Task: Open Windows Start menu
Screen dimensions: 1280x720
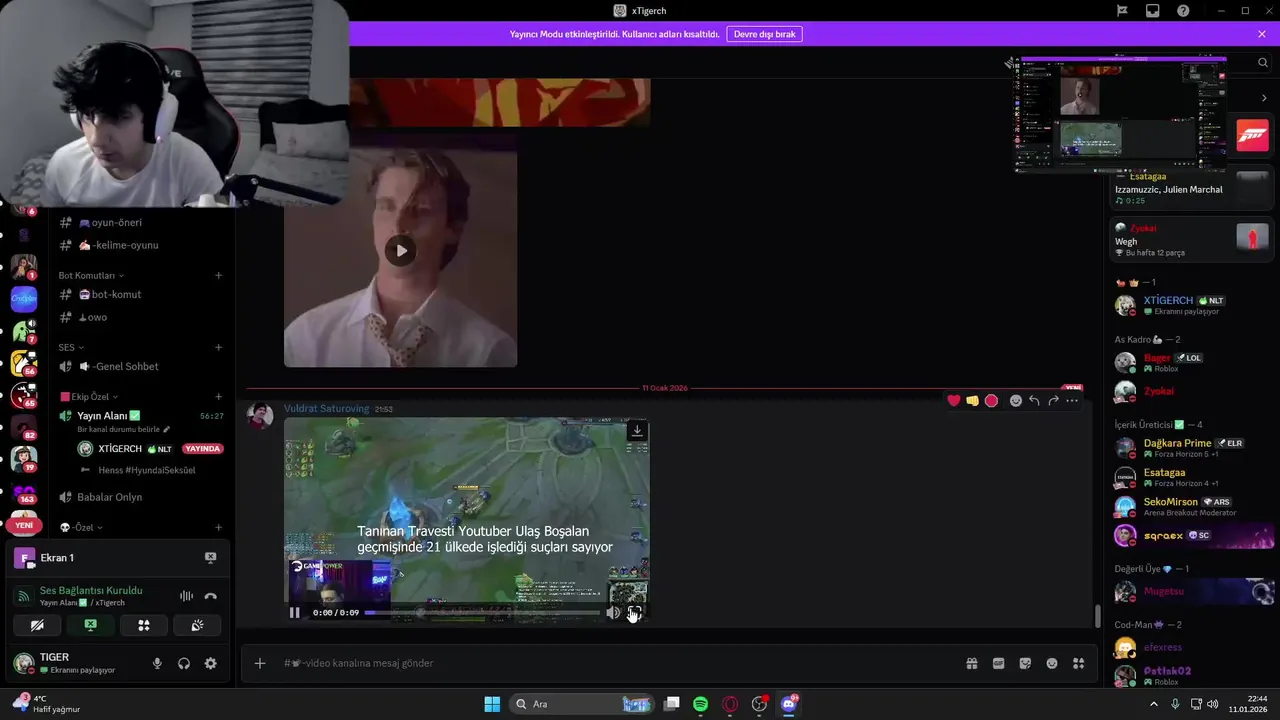Action: click(x=492, y=704)
